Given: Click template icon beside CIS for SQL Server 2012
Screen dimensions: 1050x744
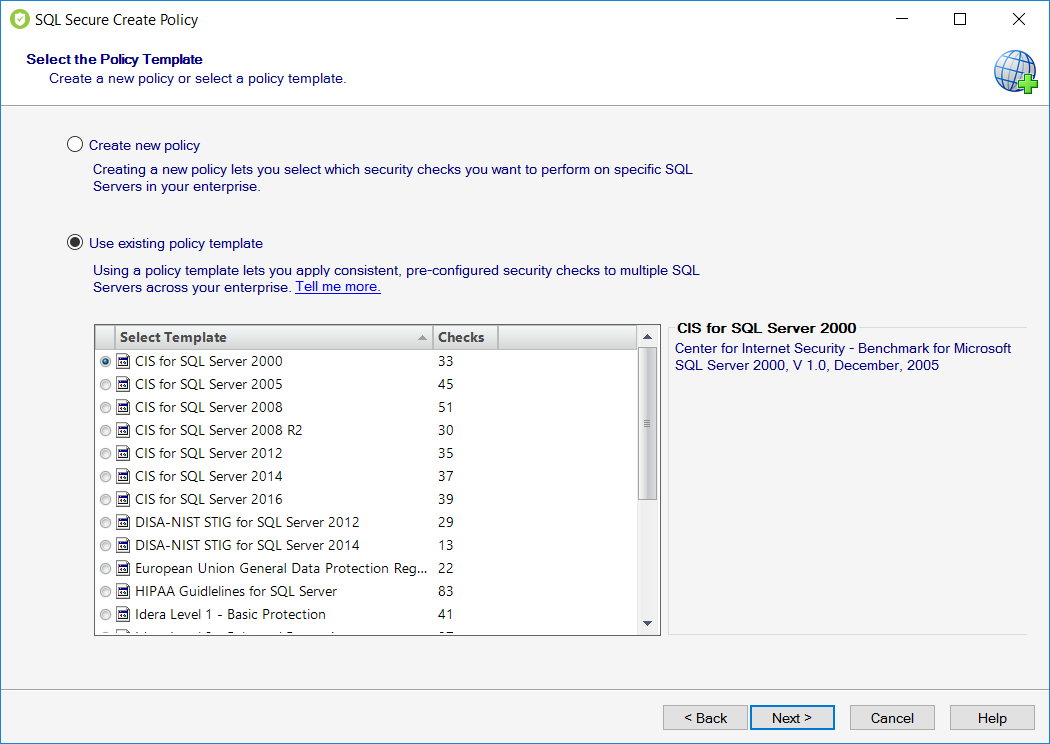Looking at the screenshot, I should click(123, 453).
